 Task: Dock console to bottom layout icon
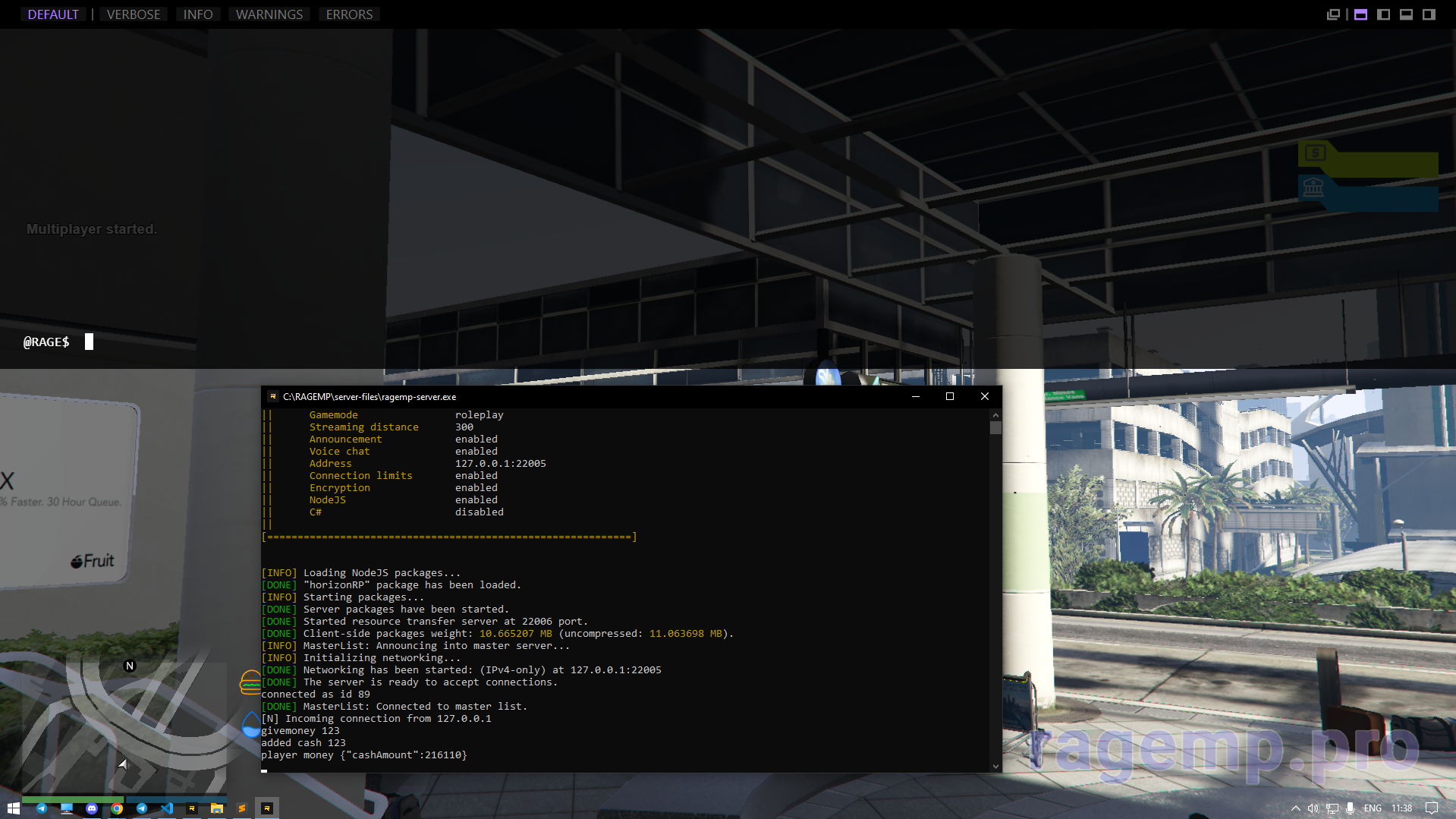tap(1406, 14)
